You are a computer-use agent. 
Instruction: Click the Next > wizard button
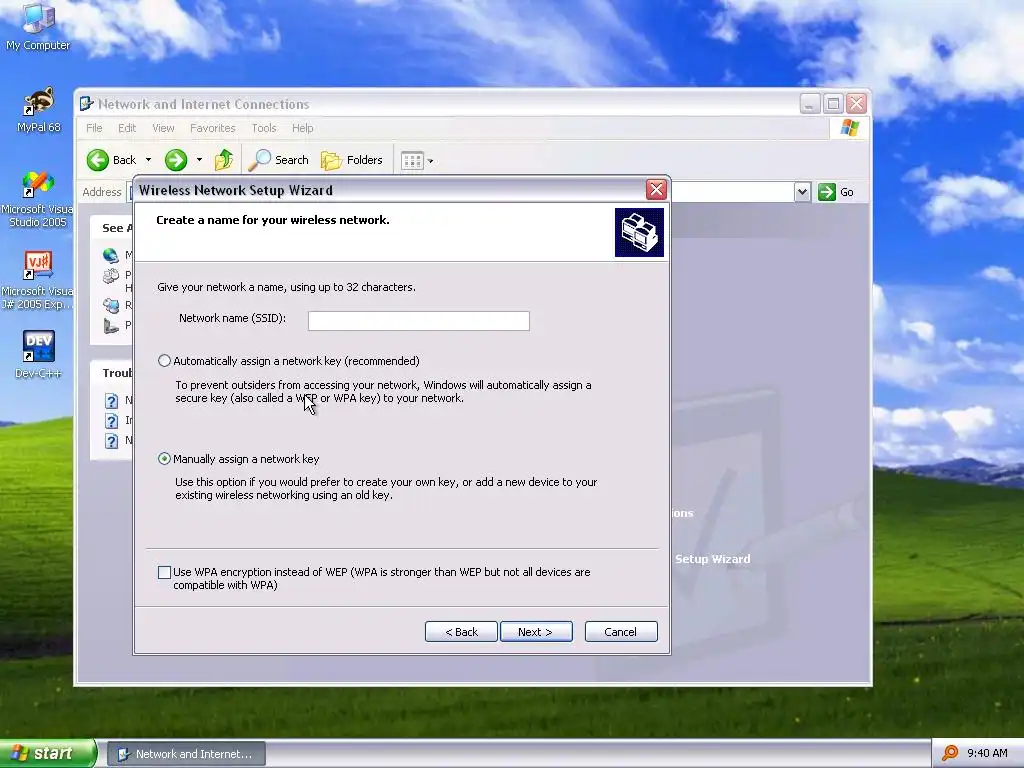click(536, 632)
